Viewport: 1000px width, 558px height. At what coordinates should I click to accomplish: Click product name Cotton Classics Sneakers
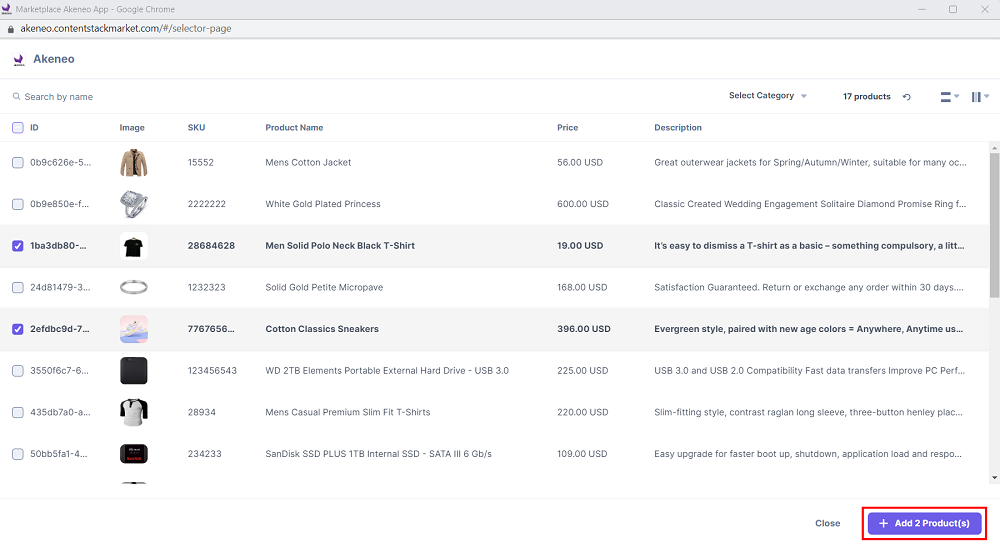322,329
